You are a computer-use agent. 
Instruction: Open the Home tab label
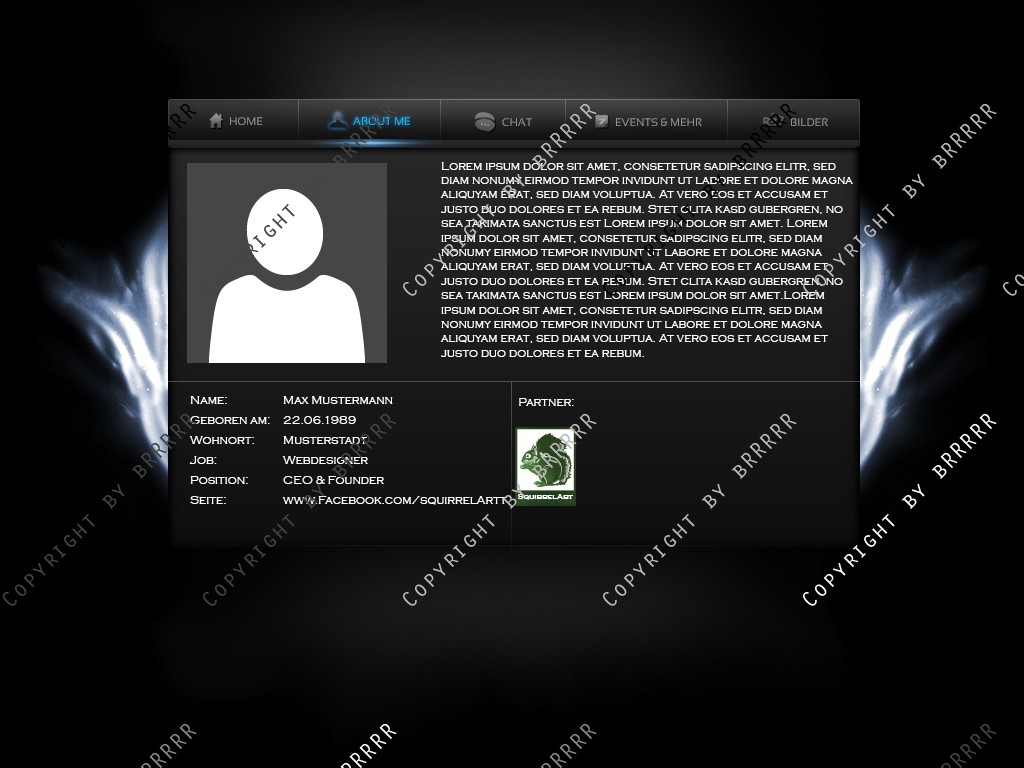(x=246, y=122)
